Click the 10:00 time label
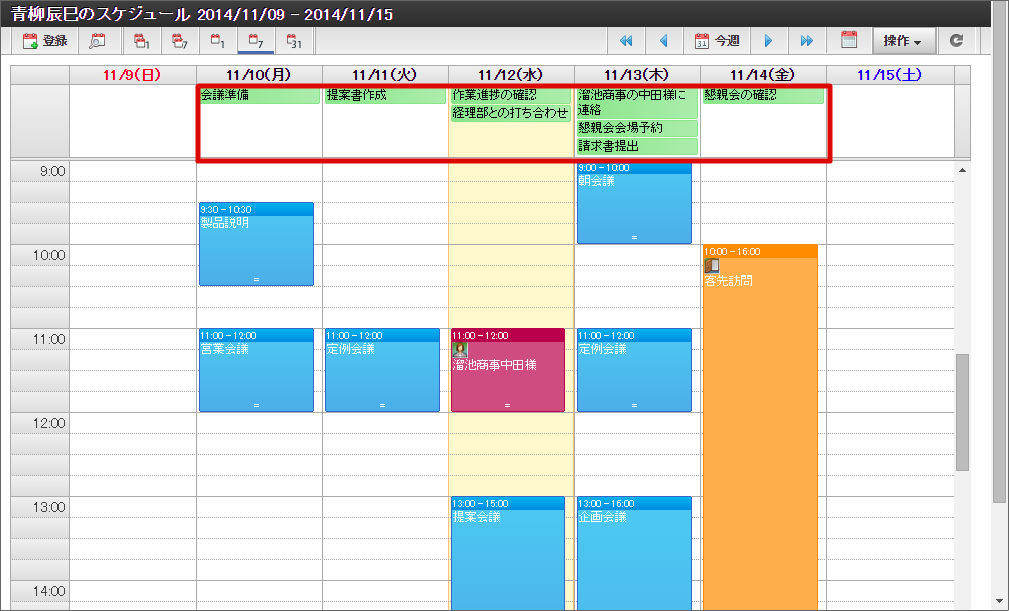The height and width of the screenshot is (611, 1009). (49, 255)
